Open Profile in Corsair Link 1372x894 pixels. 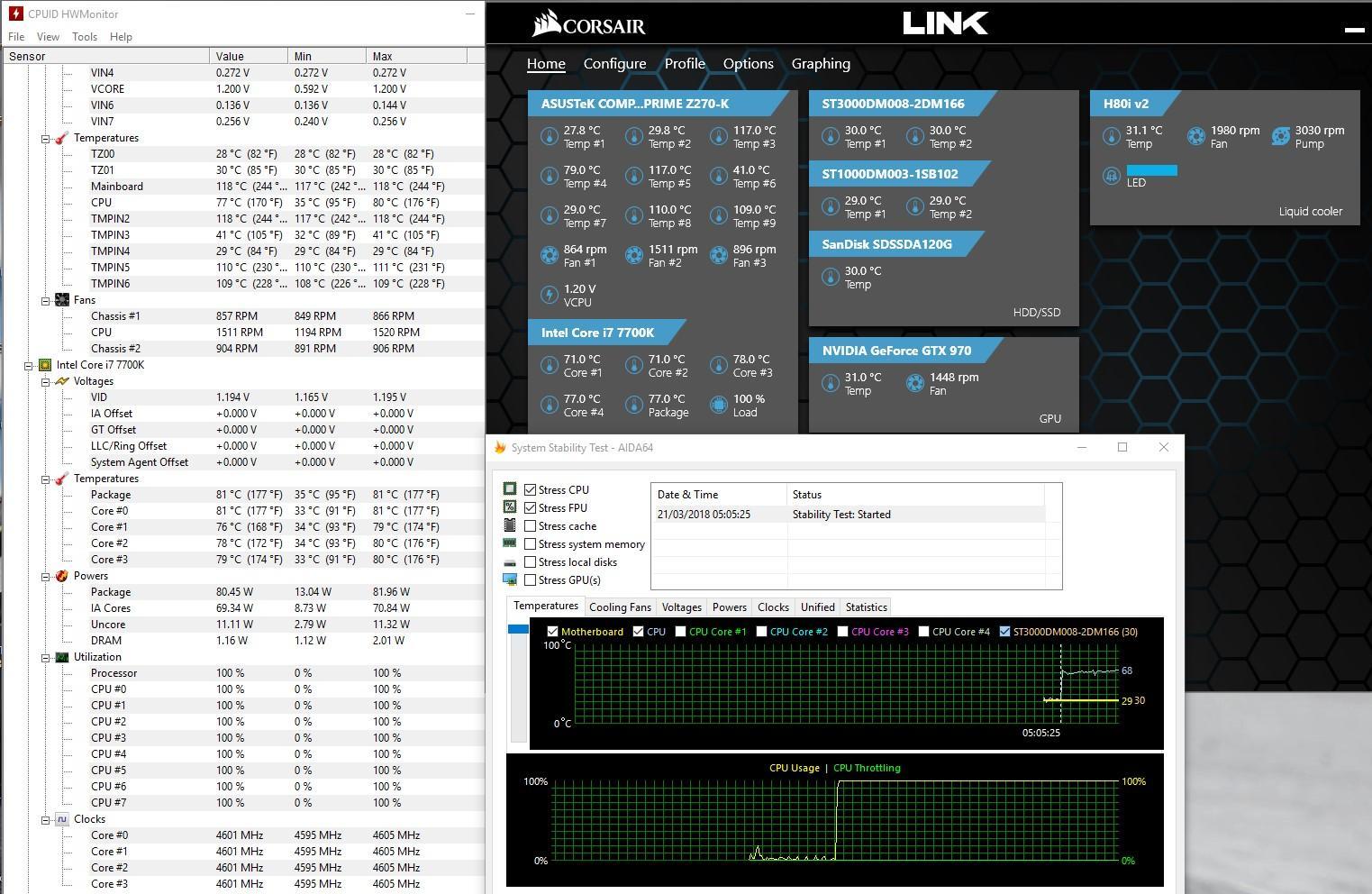pos(685,64)
